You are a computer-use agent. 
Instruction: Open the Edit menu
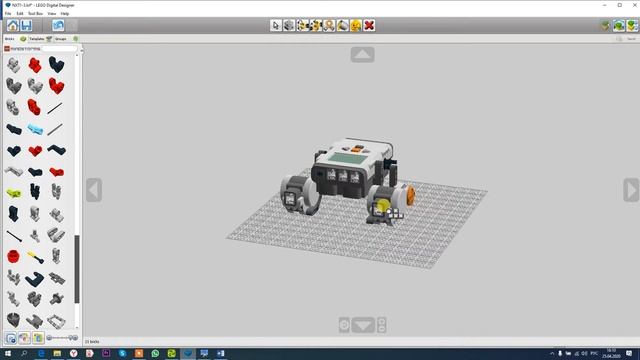click(x=20, y=13)
